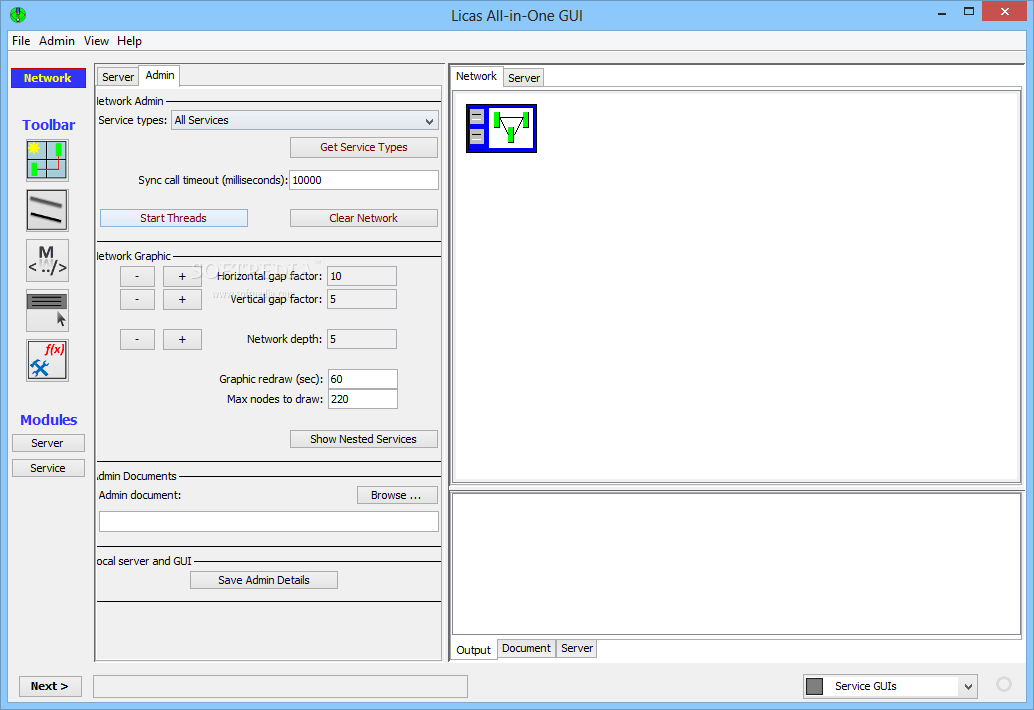The width and height of the screenshot is (1034, 710).
Task: Increase horizontal gap factor with plus
Action: (183, 276)
